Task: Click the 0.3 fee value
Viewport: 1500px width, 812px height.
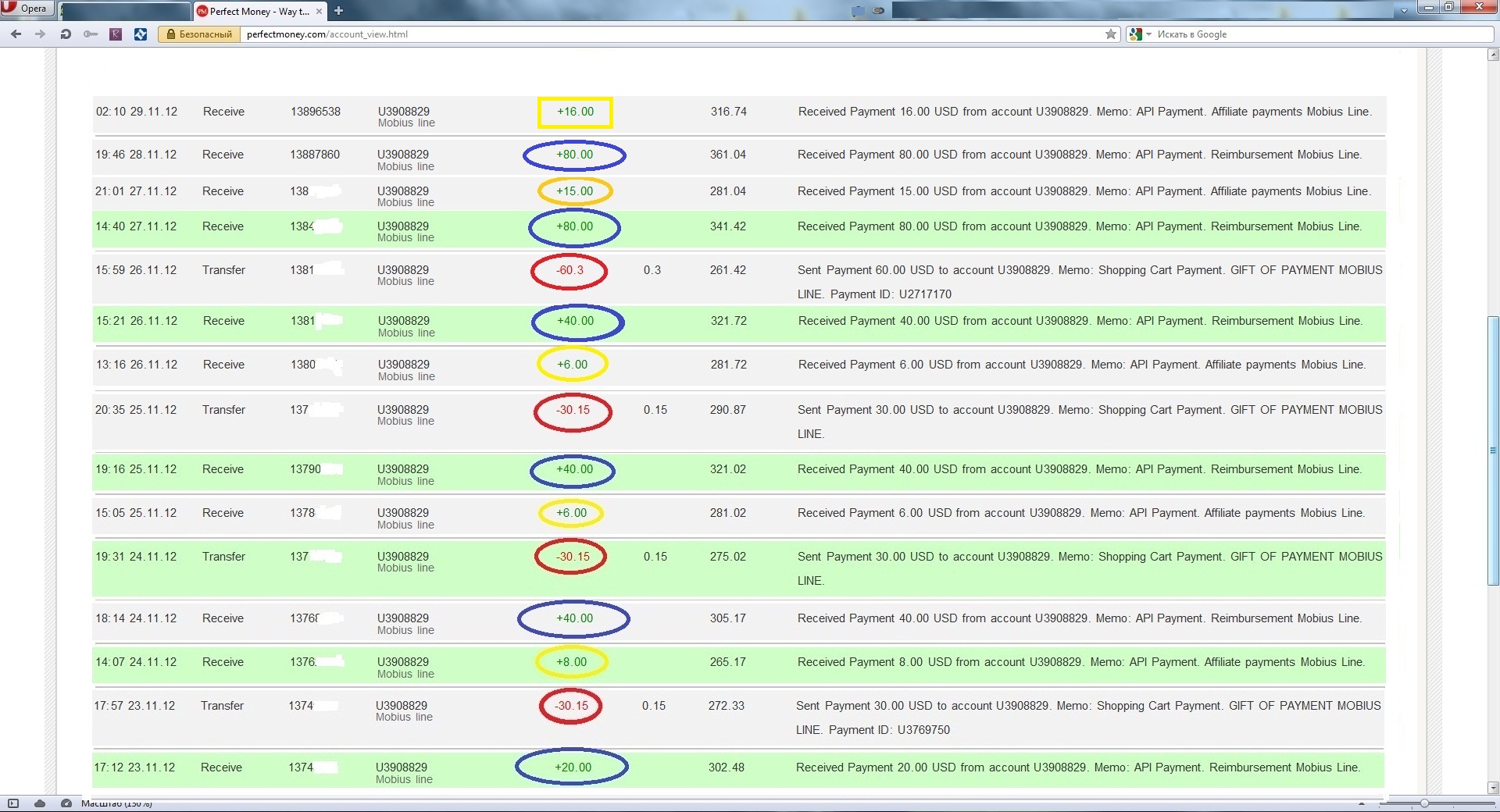Action: point(652,270)
